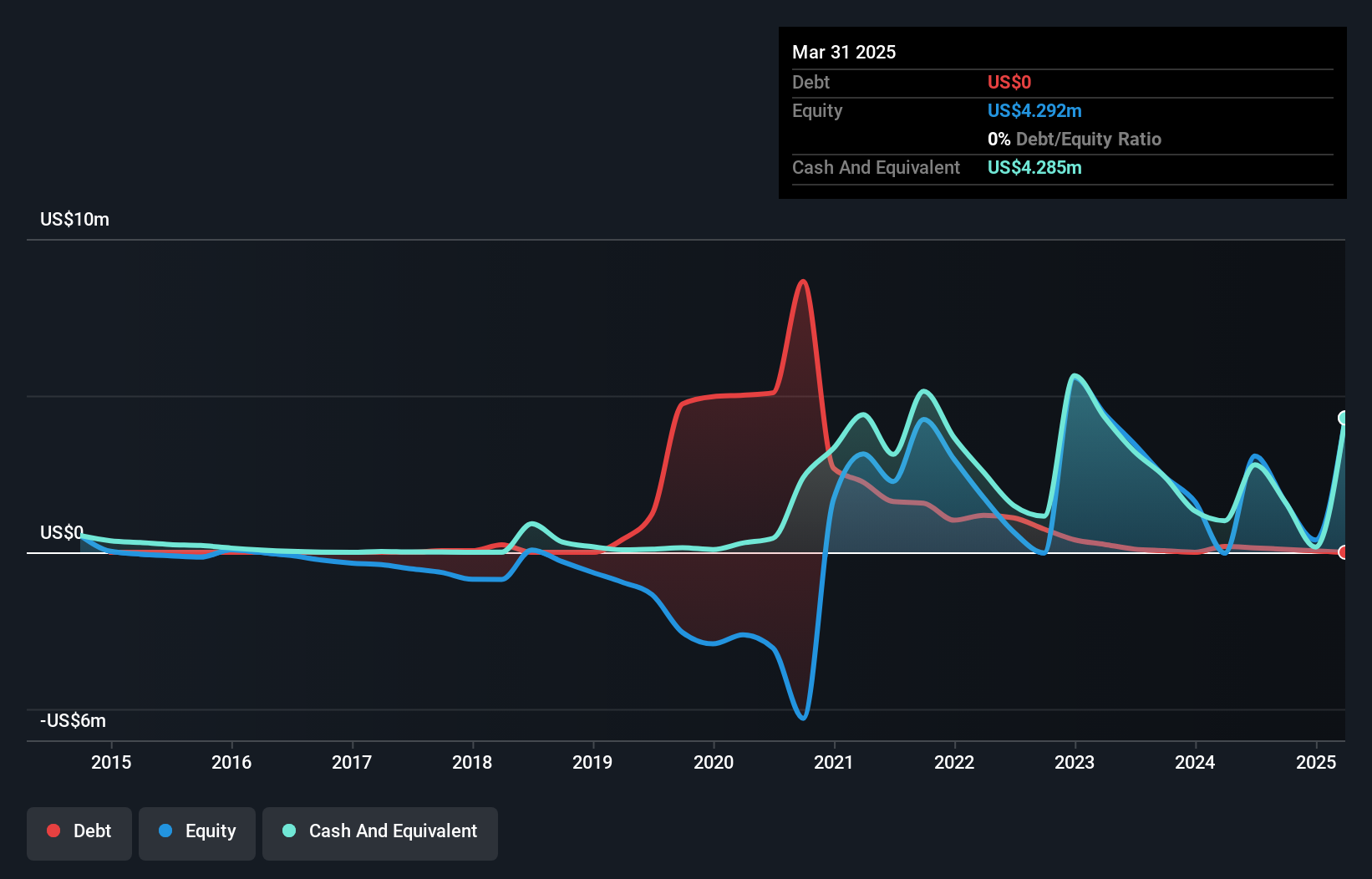Click the 2025 x-axis year label
This screenshot has width=1372, height=879.
[x=1316, y=762]
